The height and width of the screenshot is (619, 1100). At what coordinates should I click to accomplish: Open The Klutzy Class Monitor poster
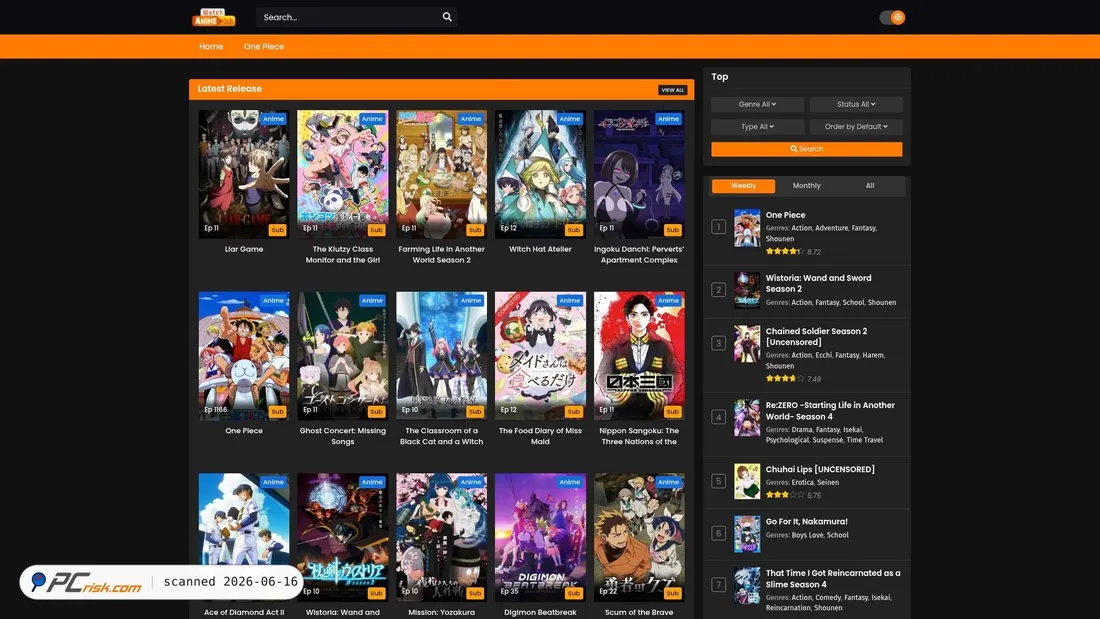pos(342,174)
